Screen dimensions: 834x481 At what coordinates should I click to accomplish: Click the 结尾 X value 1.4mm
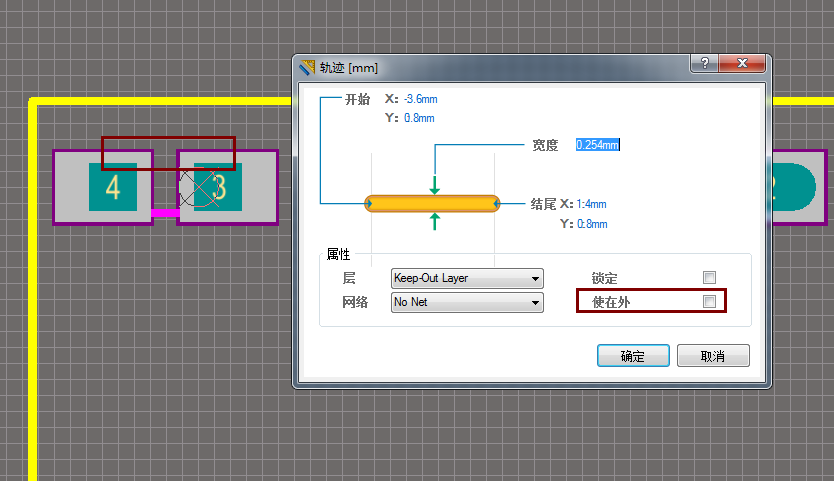coord(591,204)
